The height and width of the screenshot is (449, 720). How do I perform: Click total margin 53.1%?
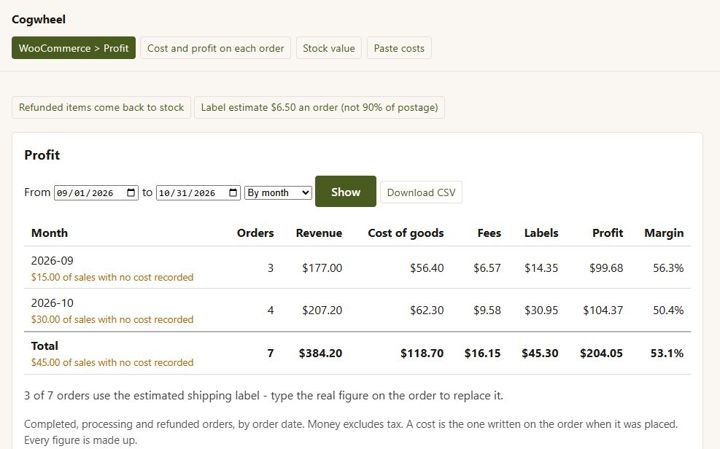point(667,353)
